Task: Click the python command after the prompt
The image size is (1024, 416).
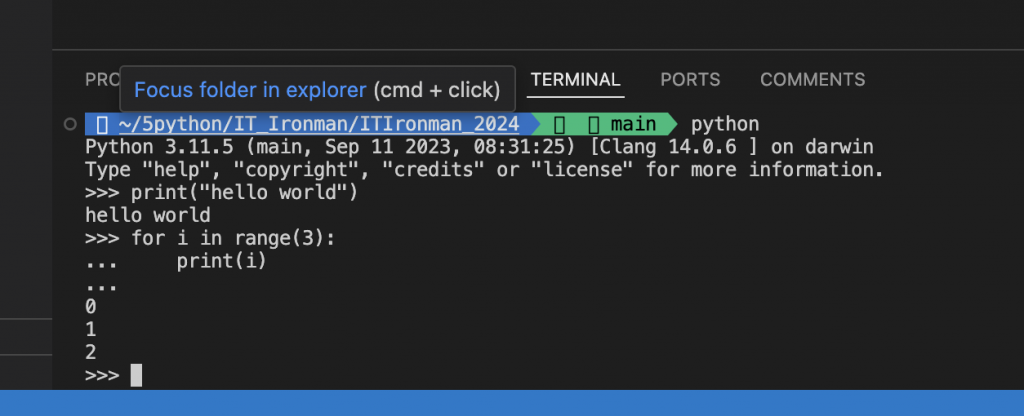Action: click(x=725, y=124)
